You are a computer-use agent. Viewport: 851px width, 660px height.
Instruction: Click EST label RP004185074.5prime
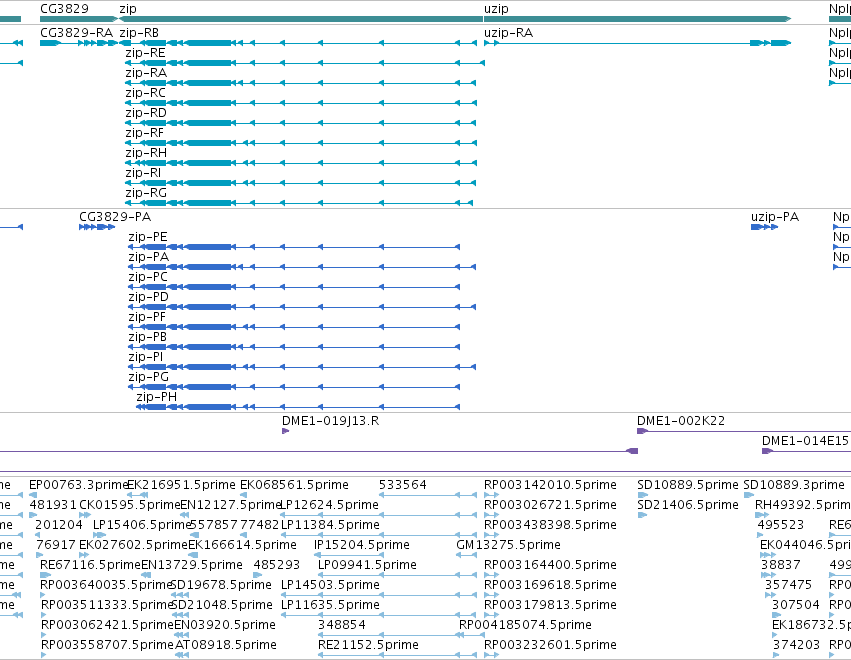coord(525,625)
